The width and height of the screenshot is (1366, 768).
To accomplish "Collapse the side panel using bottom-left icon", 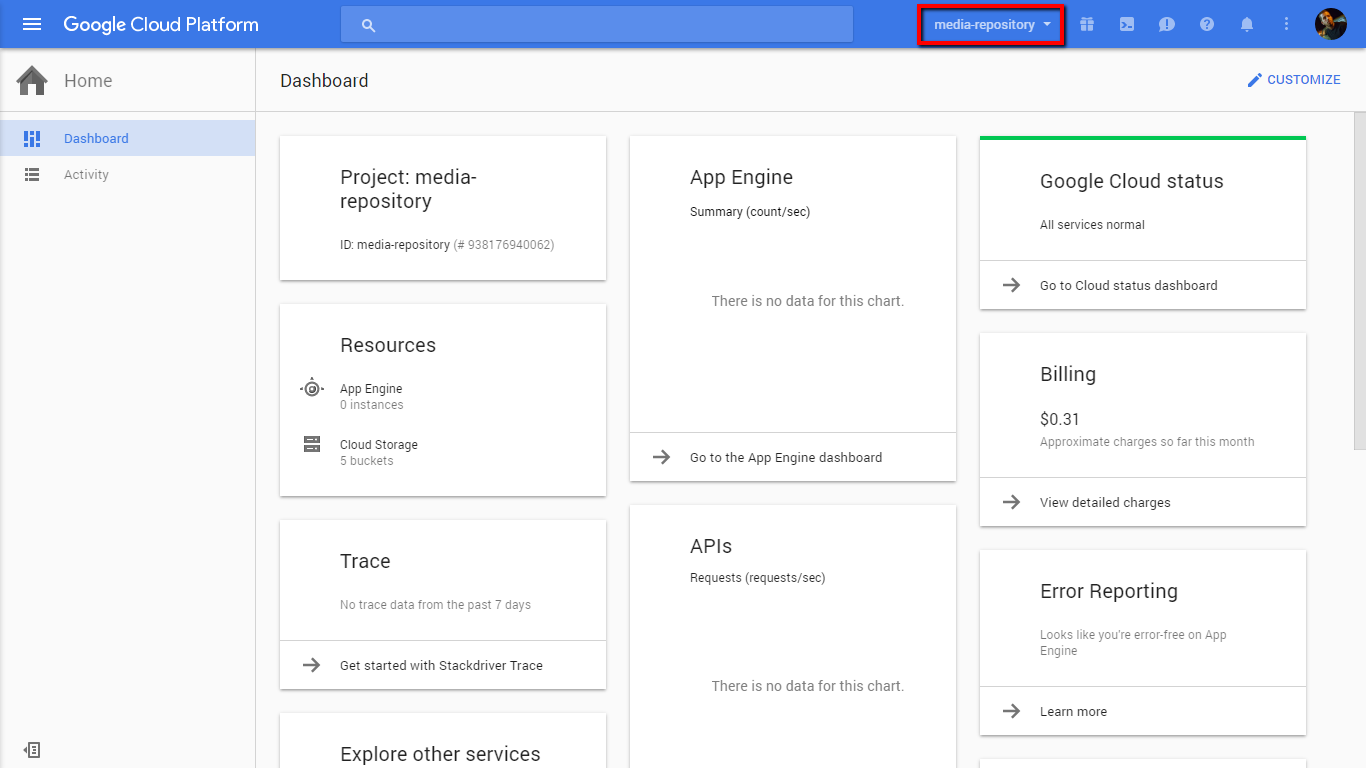I will pos(32,750).
